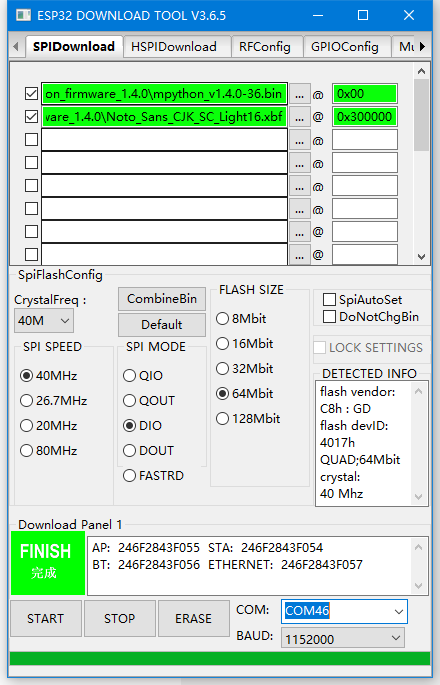Click the Default button
Image resolution: width=440 pixels, height=685 pixels.
point(162,325)
